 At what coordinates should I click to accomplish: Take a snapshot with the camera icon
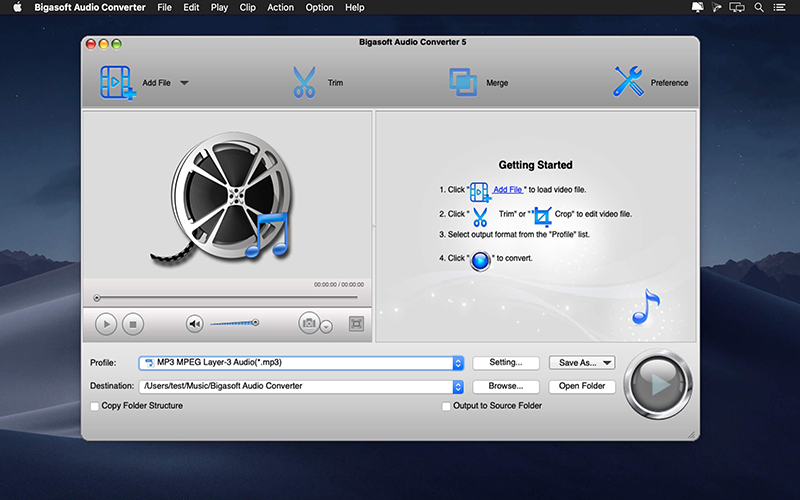tap(309, 323)
